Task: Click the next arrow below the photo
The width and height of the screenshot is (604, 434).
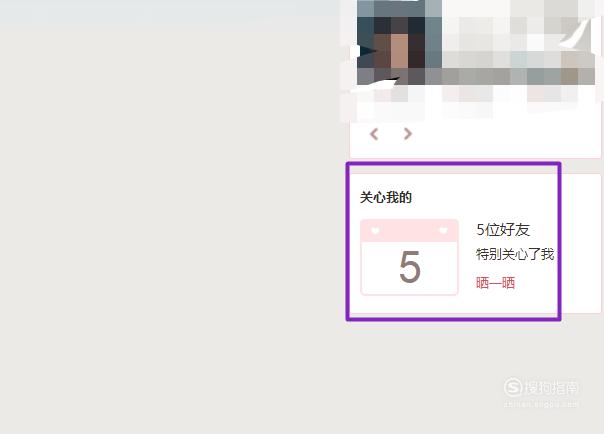Action: (408, 134)
